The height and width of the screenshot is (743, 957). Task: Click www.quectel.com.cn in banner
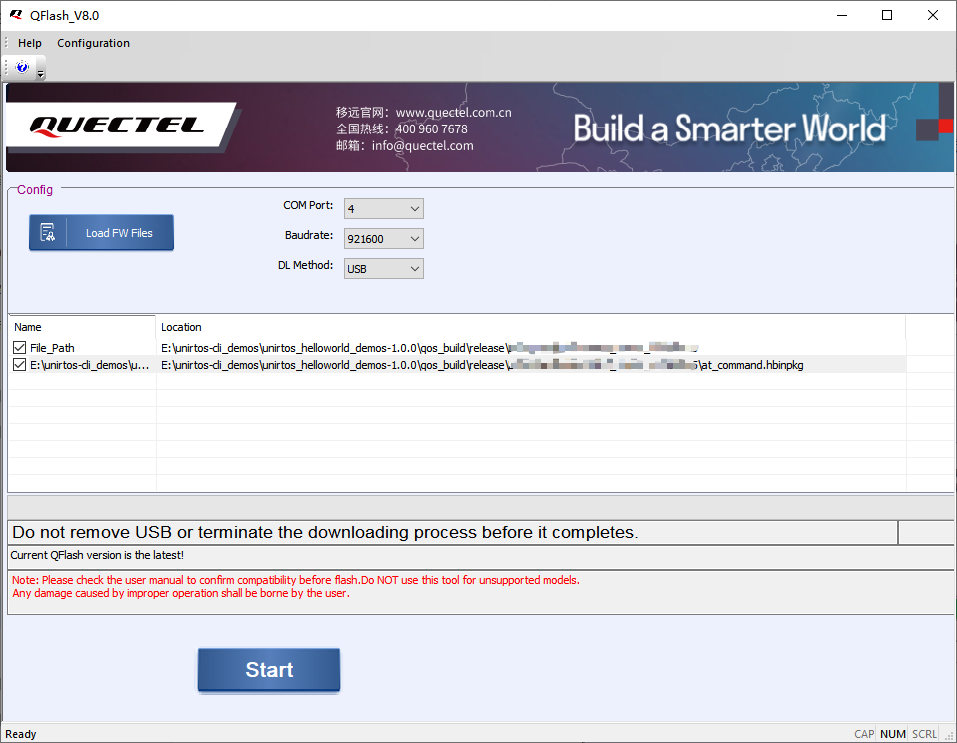point(453,112)
